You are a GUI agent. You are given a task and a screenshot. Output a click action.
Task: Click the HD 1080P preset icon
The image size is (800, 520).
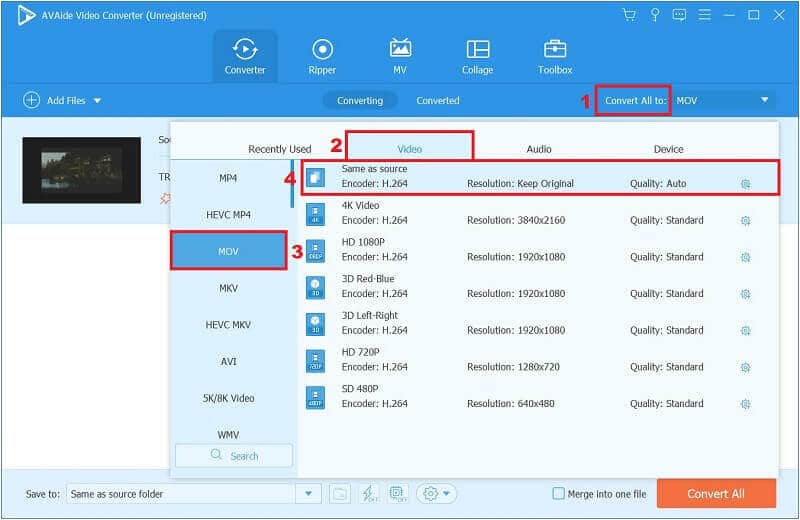pyautogui.click(x=315, y=251)
